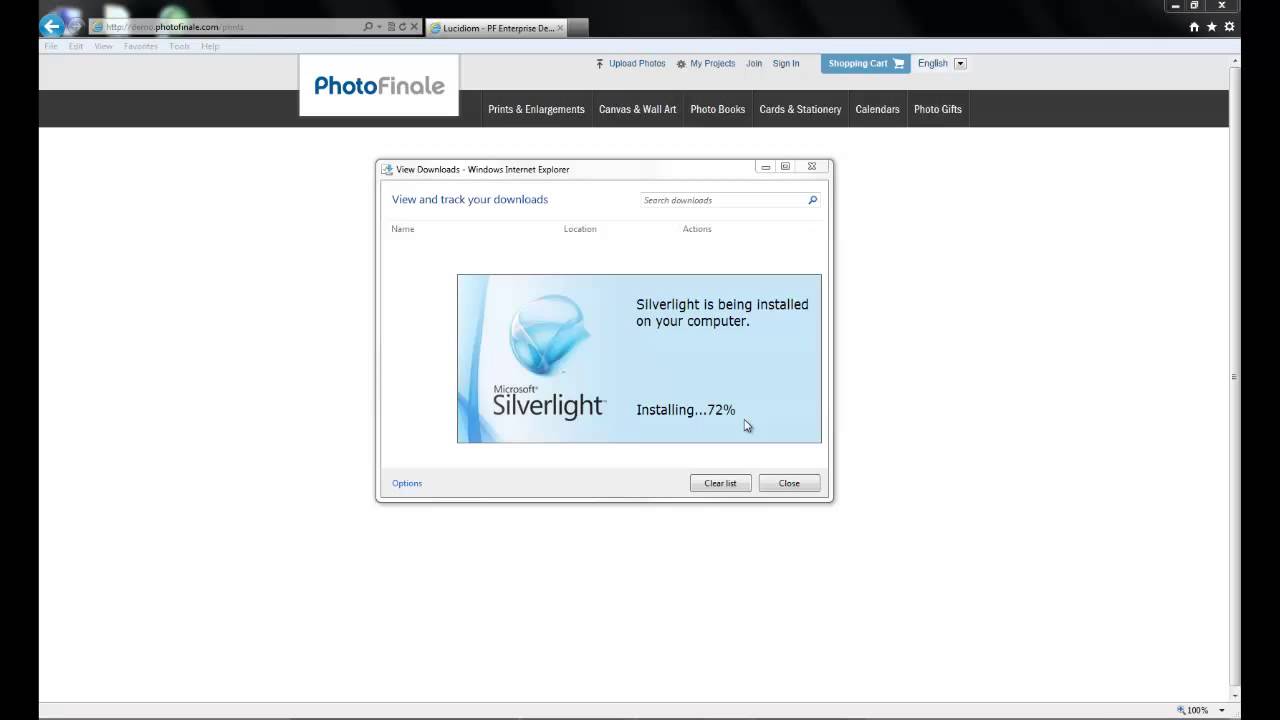Minimize the View Downloads dialog
Image resolution: width=1280 pixels, height=720 pixels.
[765, 167]
